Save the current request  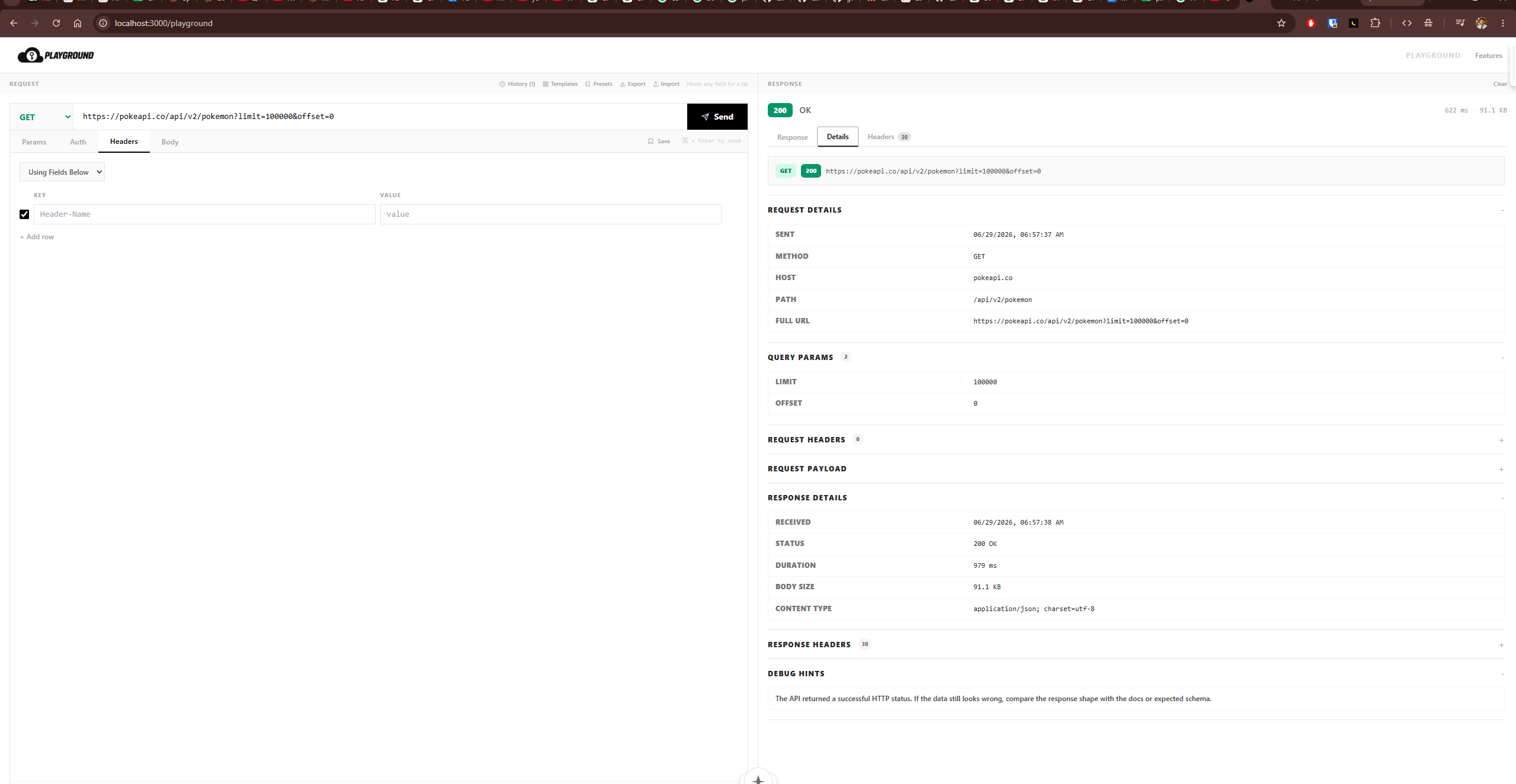tap(659, 142)
